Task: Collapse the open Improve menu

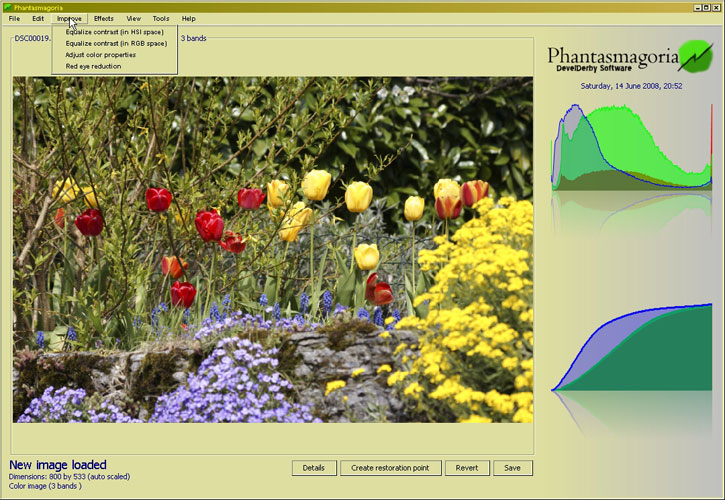Action: (69, 18)
